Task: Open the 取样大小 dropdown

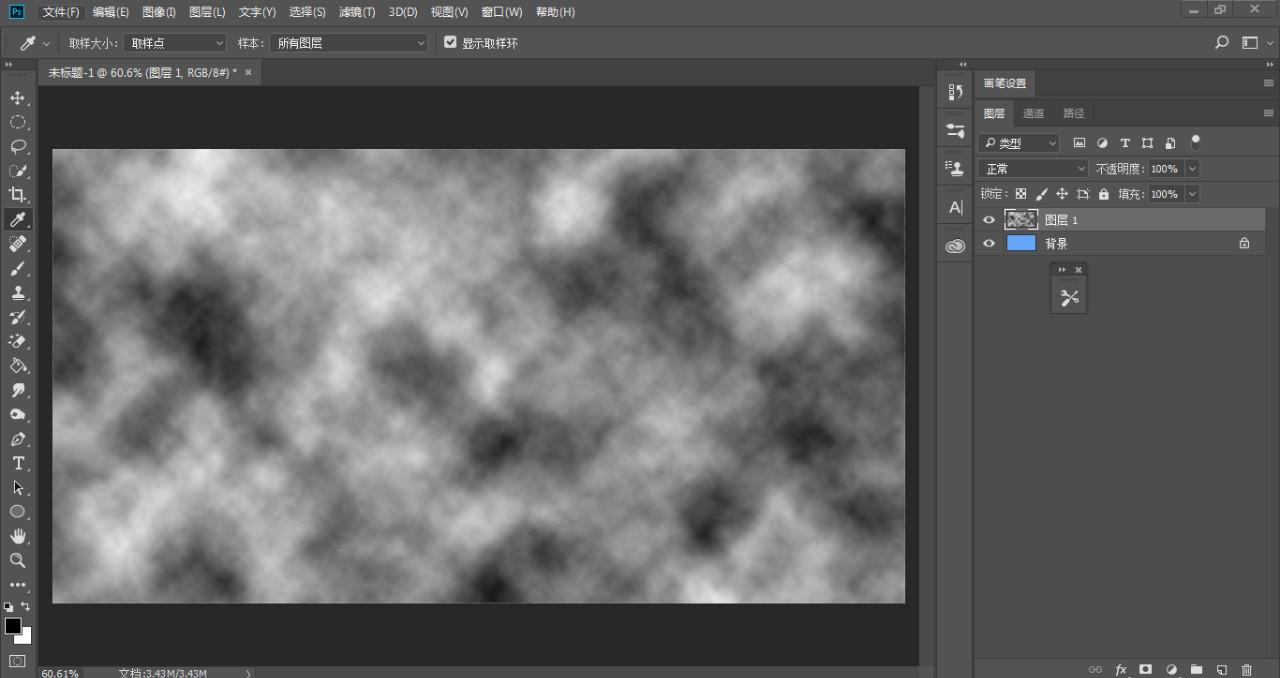Action: 176,43
